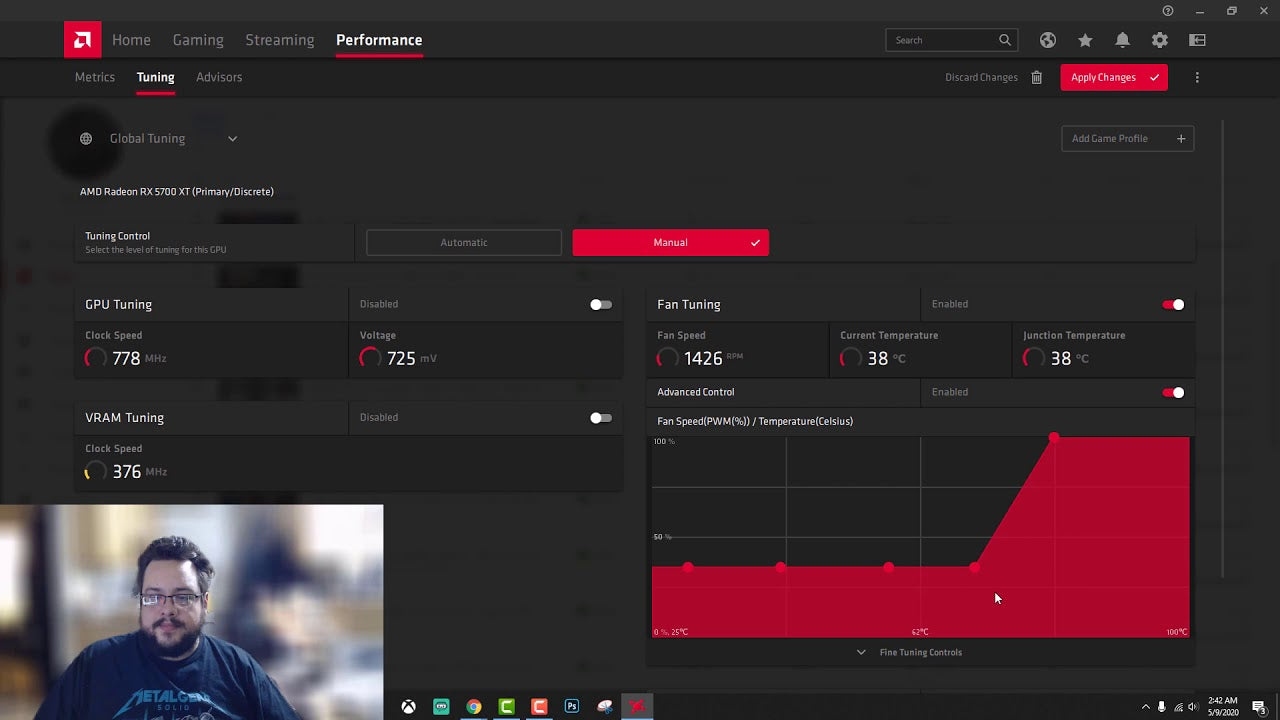Image resolution: width=1280 pixels, height=720 pixels.
Task: Turn off Advanced Control toggle
Action: pyautogui.click(x=1173, y=392)
